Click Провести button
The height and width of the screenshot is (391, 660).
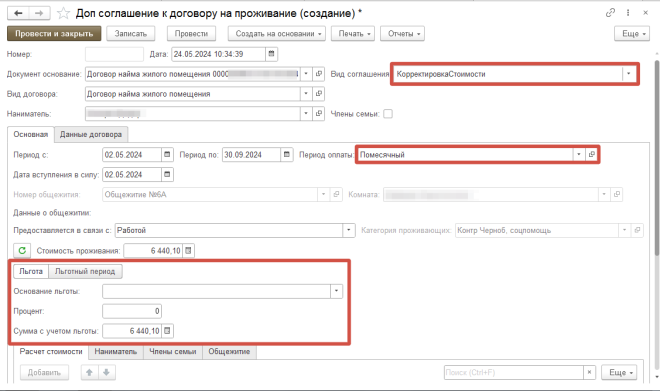pos(192,34)
